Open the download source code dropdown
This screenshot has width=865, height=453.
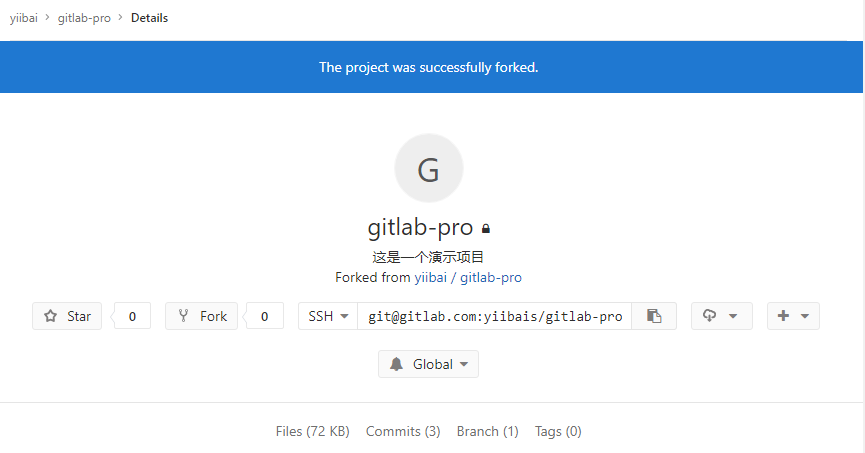721,316
